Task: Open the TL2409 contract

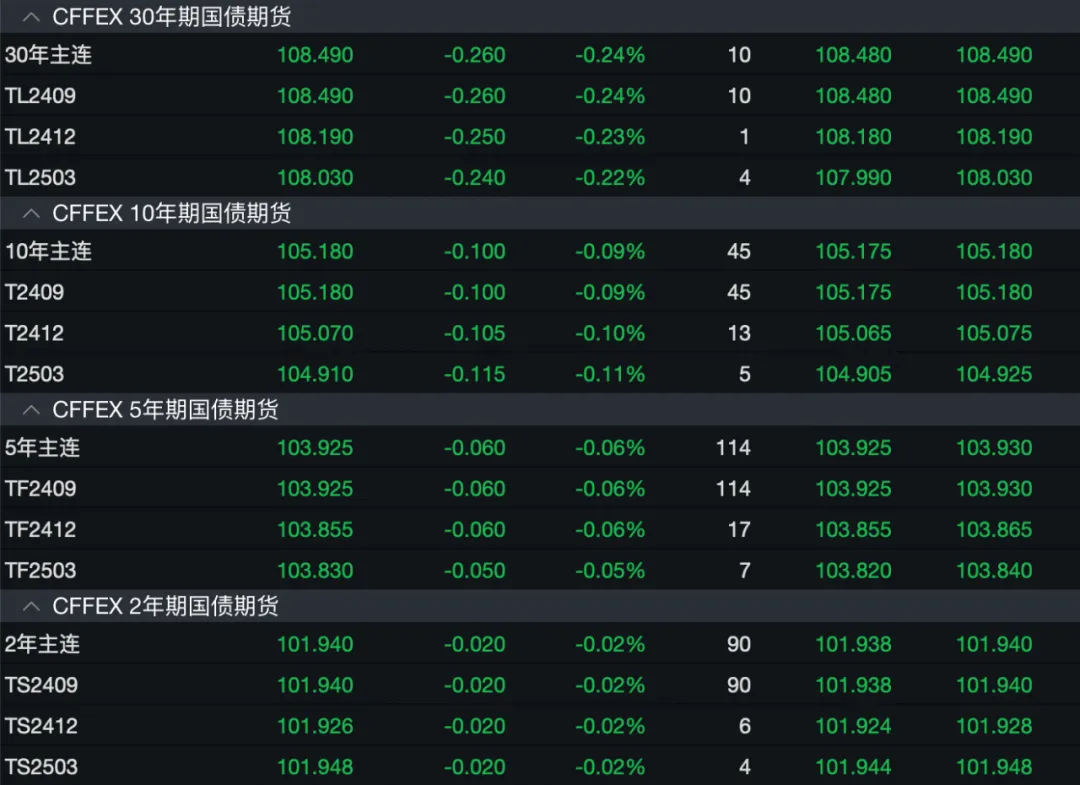Action: [x=40, y=96]
